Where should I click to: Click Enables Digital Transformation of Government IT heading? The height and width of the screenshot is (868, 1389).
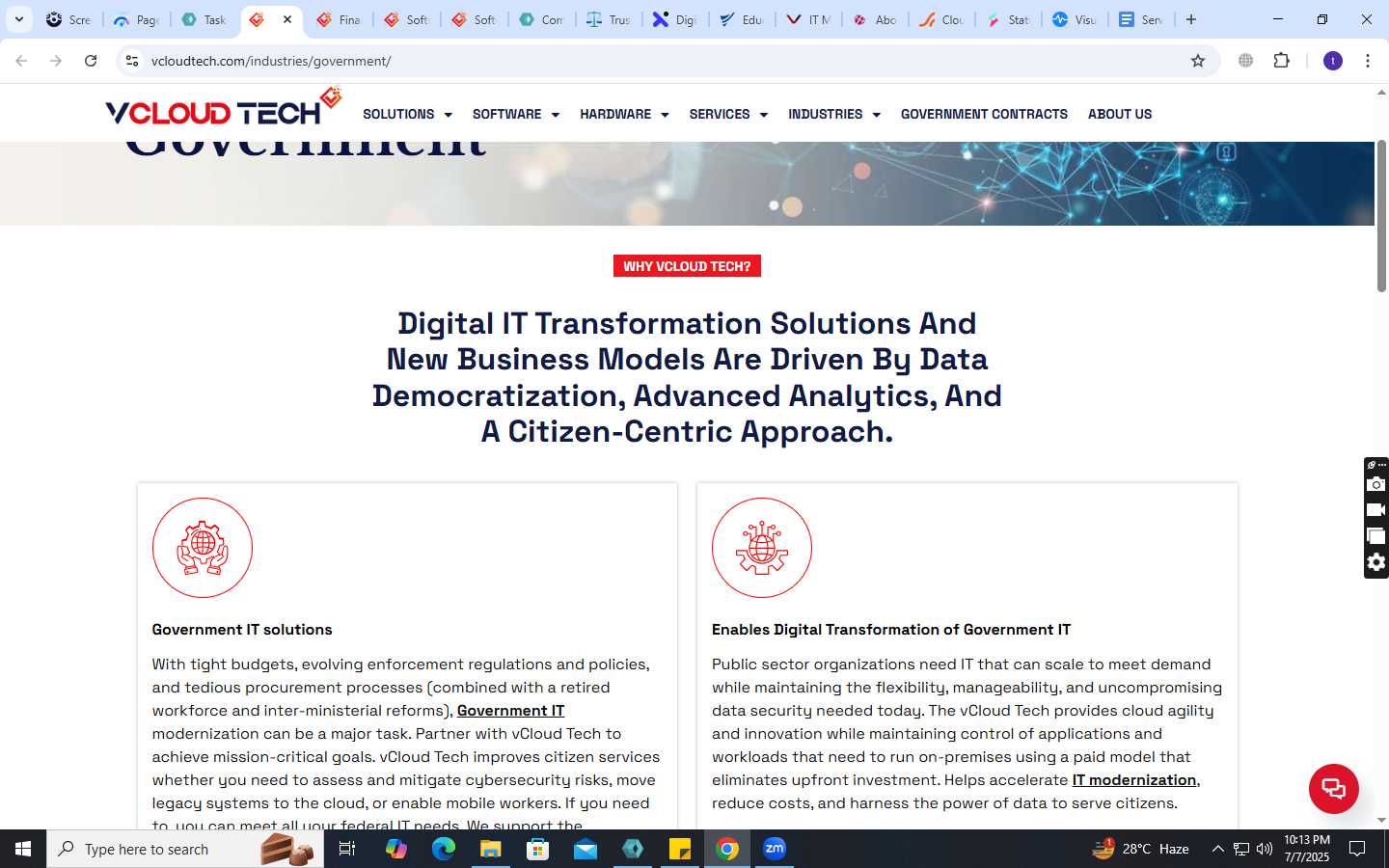pos(891,630)
